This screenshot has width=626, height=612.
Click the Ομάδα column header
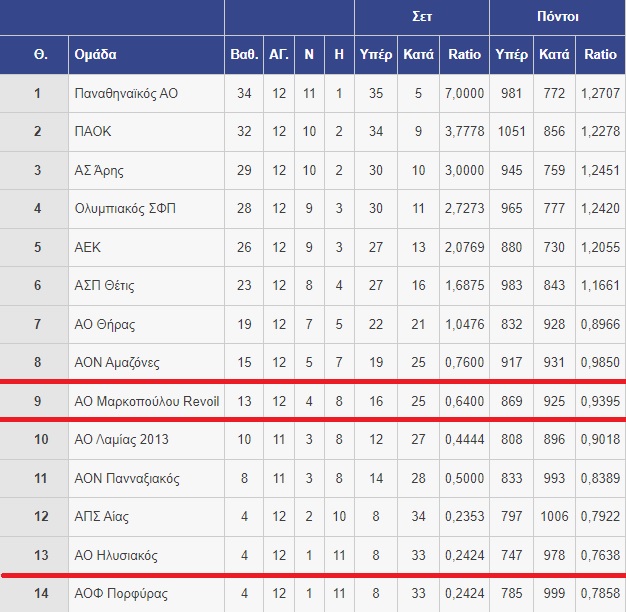tap(95, 54)
